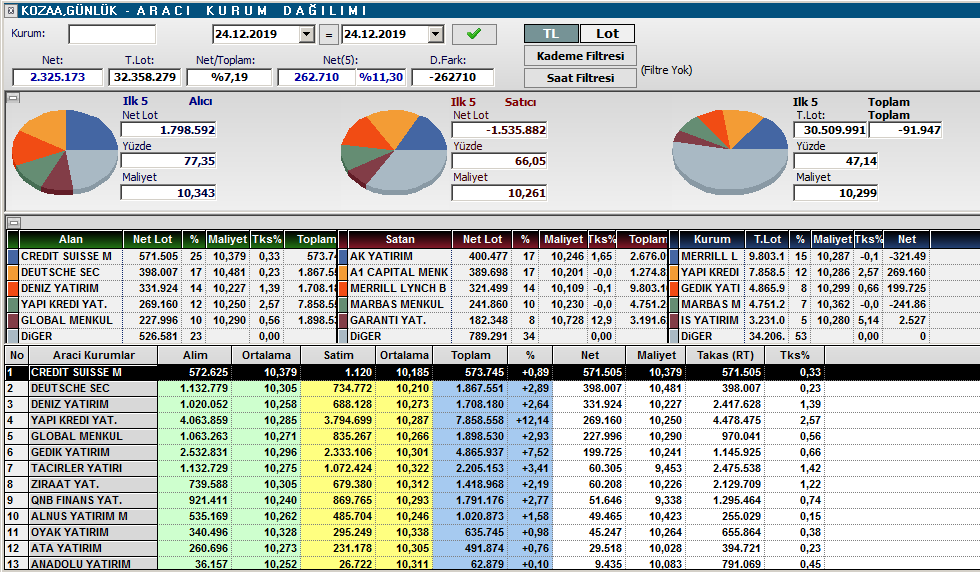This screenshot has width=980, height=572.
Task: Click Alıcı Net Lot value 1.798.592
Action: (168, 130)
